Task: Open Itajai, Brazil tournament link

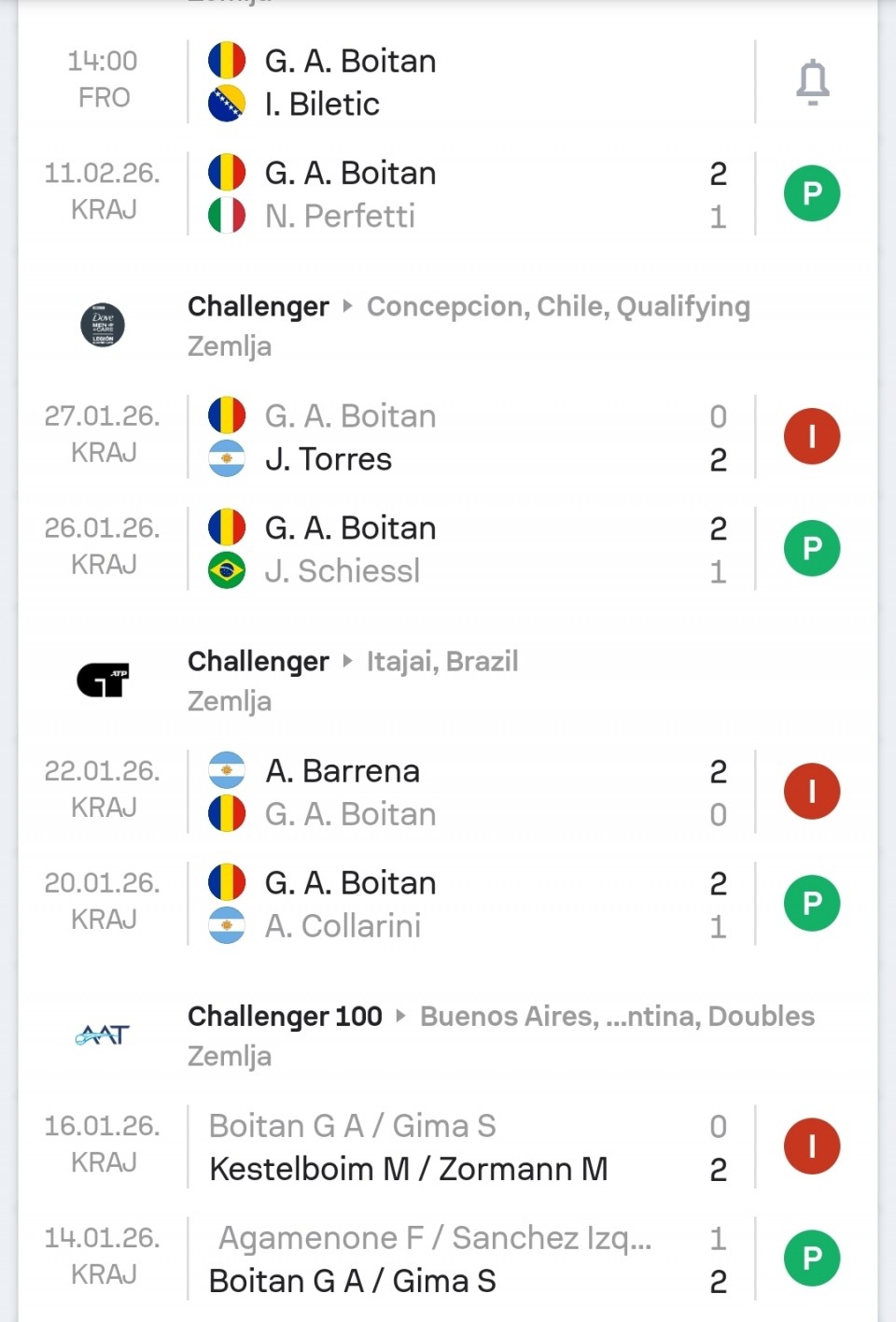Action: pyautogui.click(x=442, y=661)
